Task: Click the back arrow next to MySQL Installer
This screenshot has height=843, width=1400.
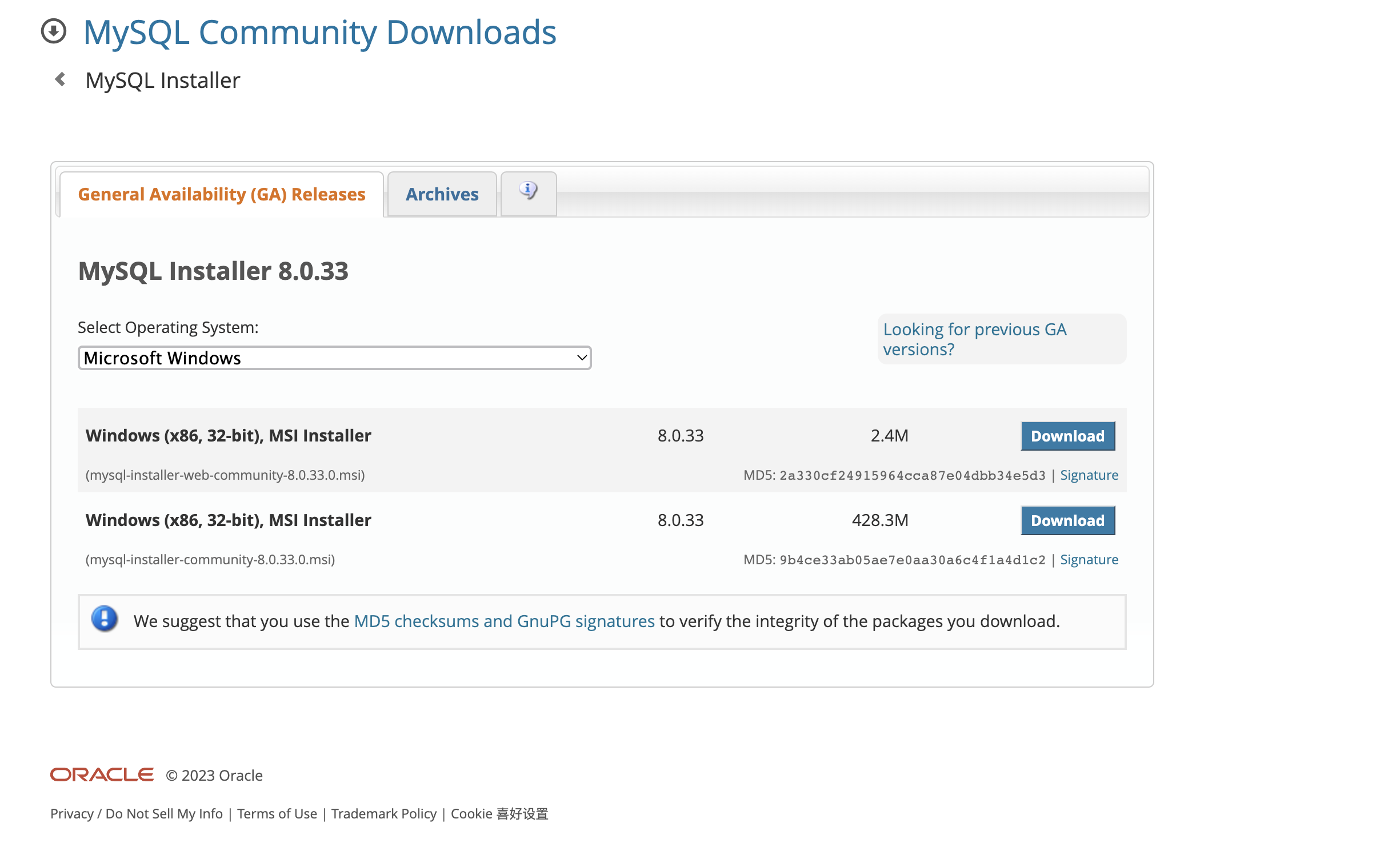Action: 59,79
